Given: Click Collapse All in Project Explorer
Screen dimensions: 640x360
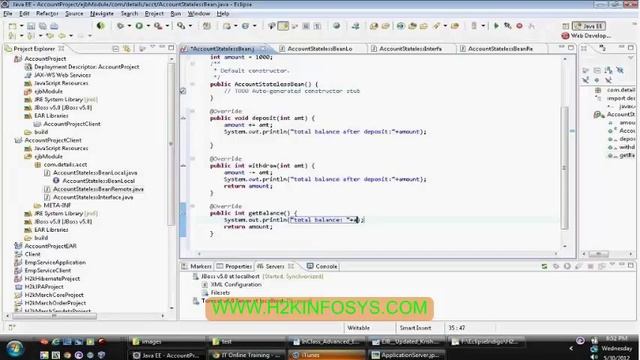Looking at the screenshot, I should [x=116, y=49].
